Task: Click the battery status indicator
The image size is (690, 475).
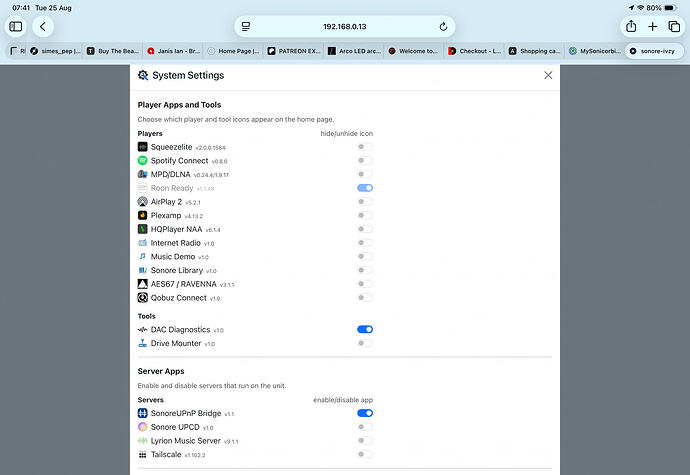Action: [670, 8]
